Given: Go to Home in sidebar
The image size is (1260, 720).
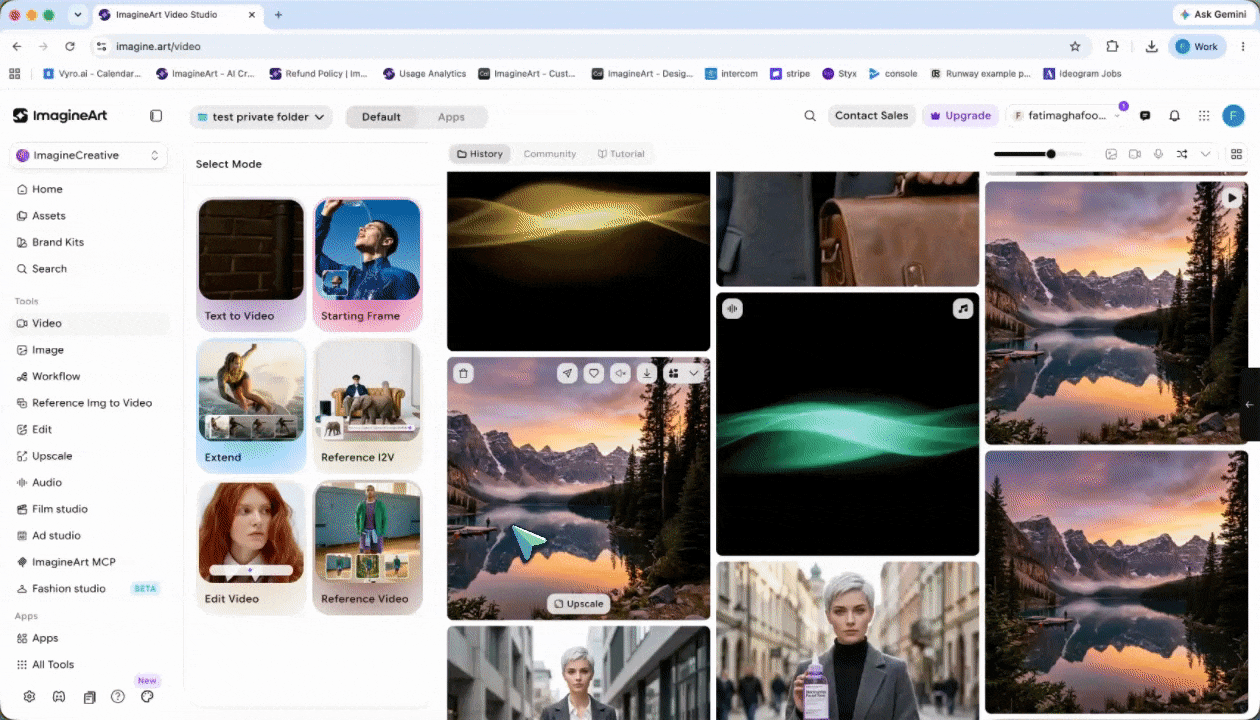Looking at the screenshot, I should point(47,189).
